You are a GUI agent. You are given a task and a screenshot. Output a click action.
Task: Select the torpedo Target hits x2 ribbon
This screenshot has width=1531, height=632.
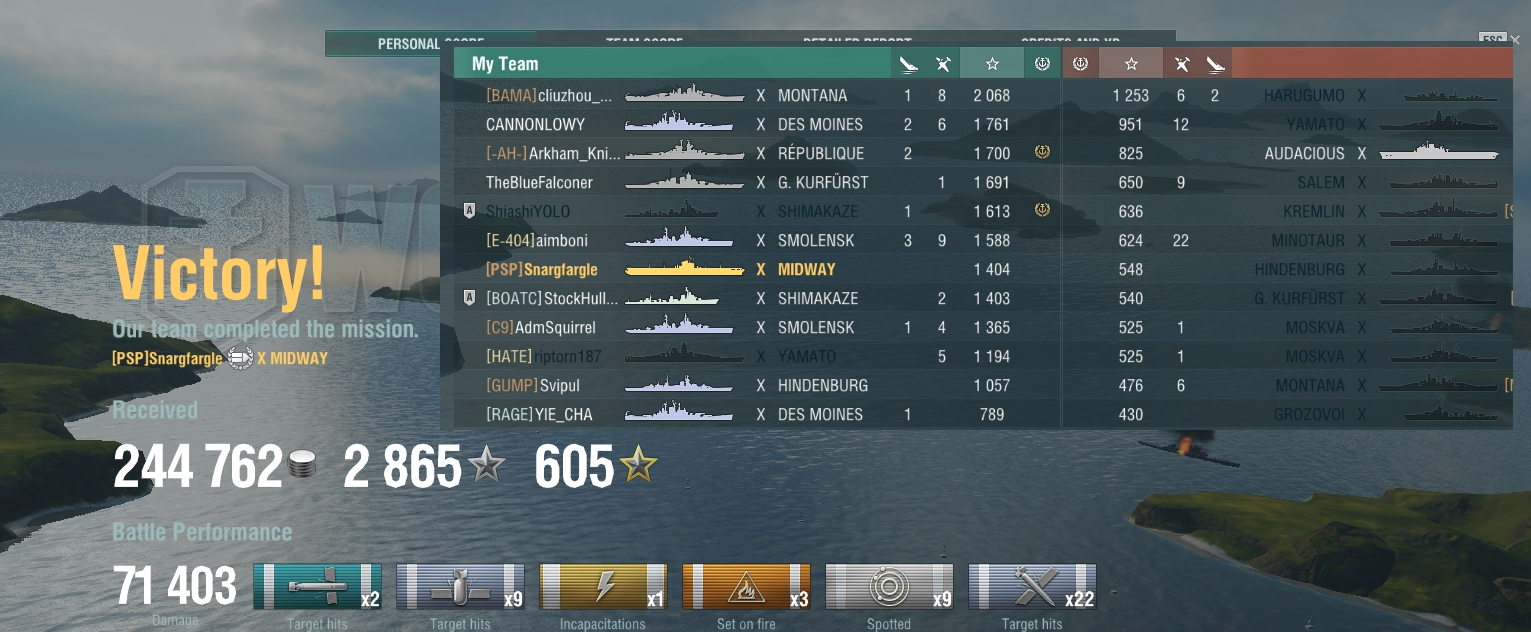(318, 587)
